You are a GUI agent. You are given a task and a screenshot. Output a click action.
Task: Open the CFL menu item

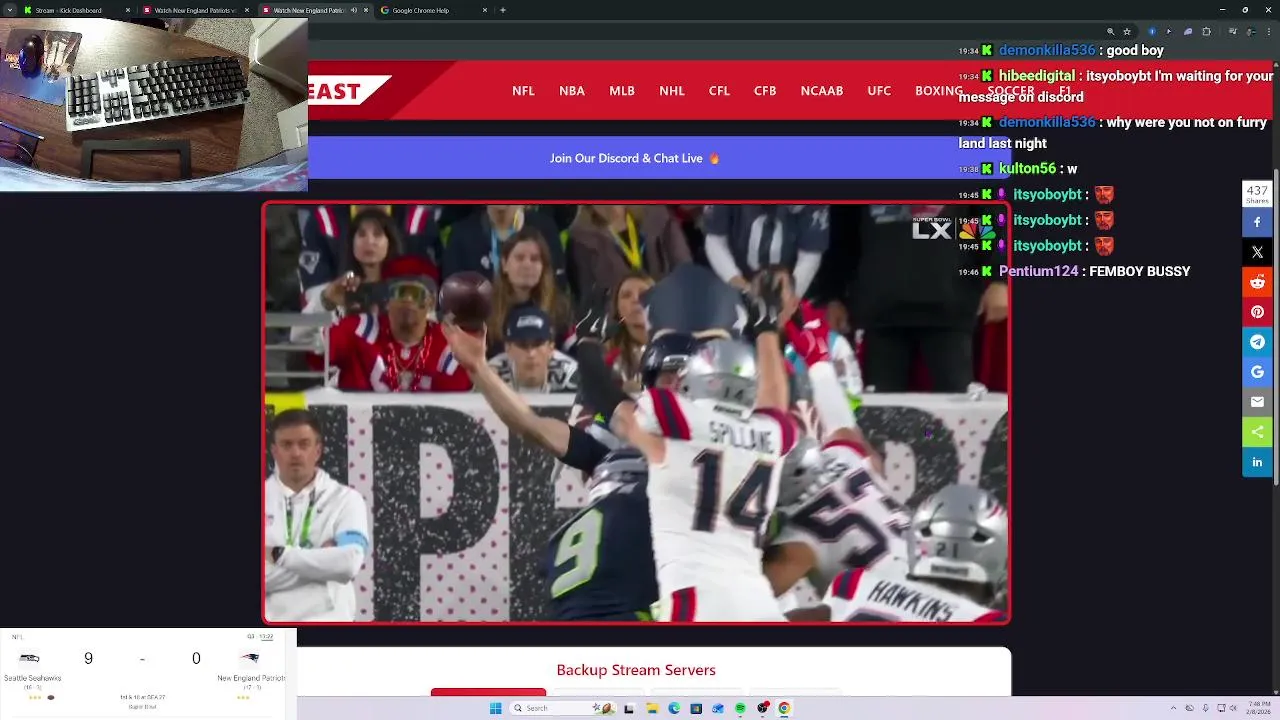click(719, 91)
